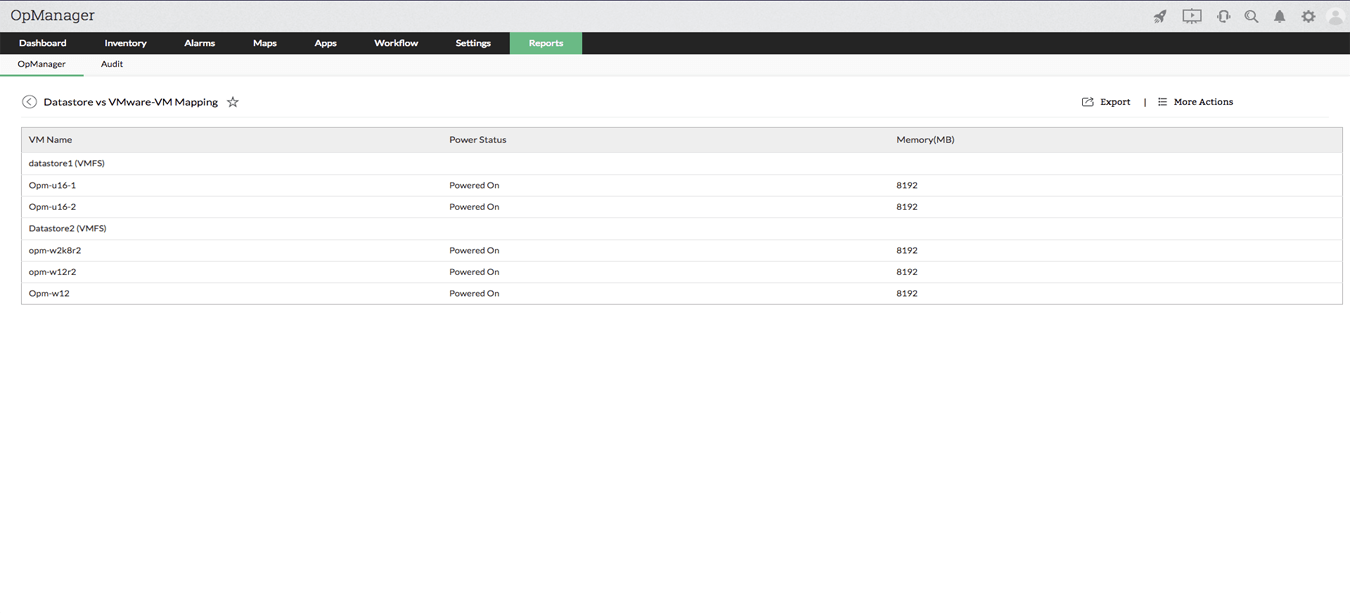Click Powered On status for Opm-u16-2
This screenshot has width=1350, height=613.
pyautogui.click(x=474, y=207)
